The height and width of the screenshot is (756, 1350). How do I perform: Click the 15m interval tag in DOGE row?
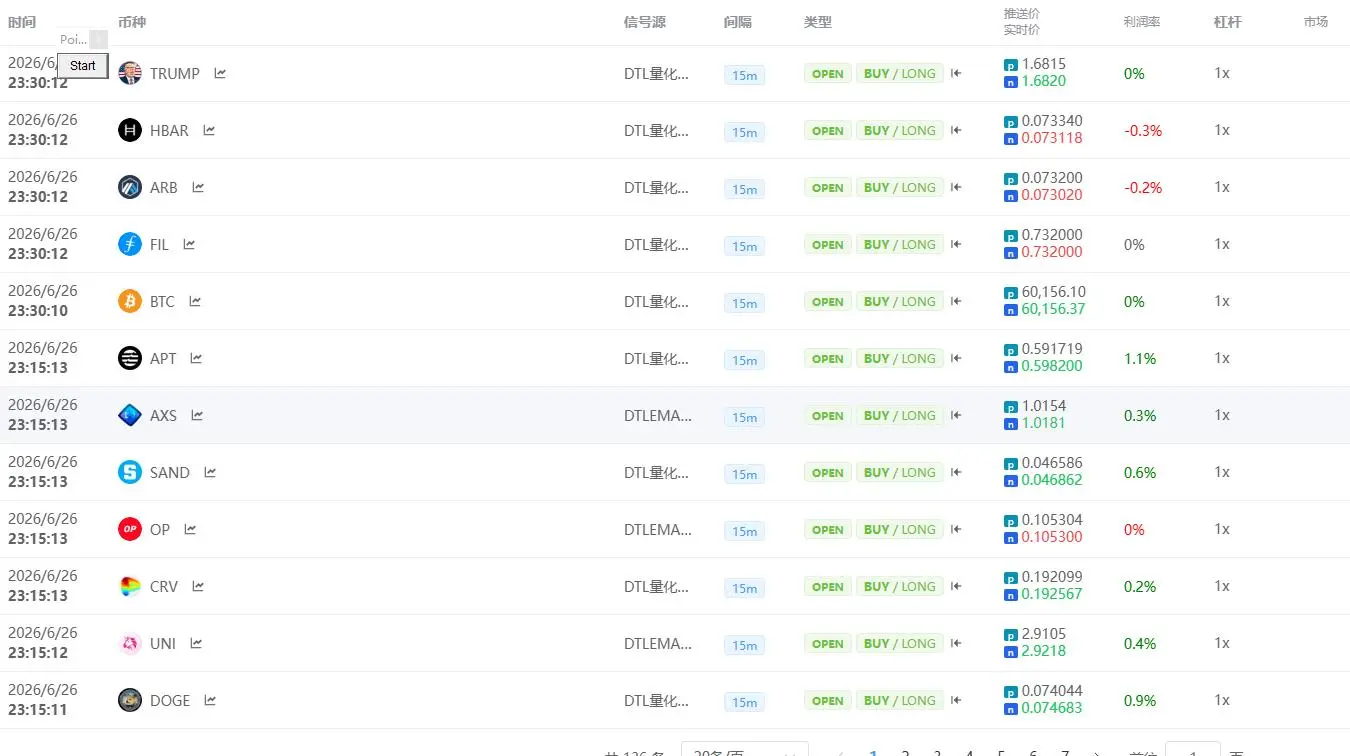pos(744,702)
